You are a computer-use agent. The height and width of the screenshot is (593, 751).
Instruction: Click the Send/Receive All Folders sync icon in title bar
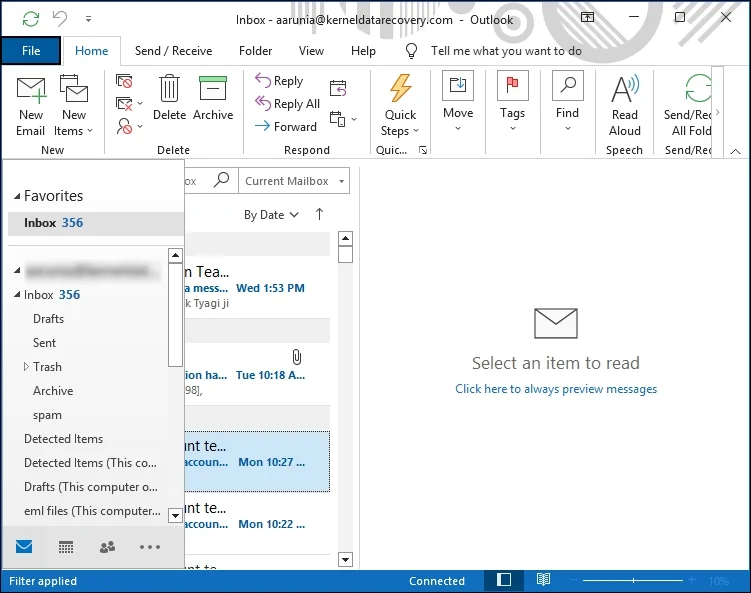[x=31, y=19]
